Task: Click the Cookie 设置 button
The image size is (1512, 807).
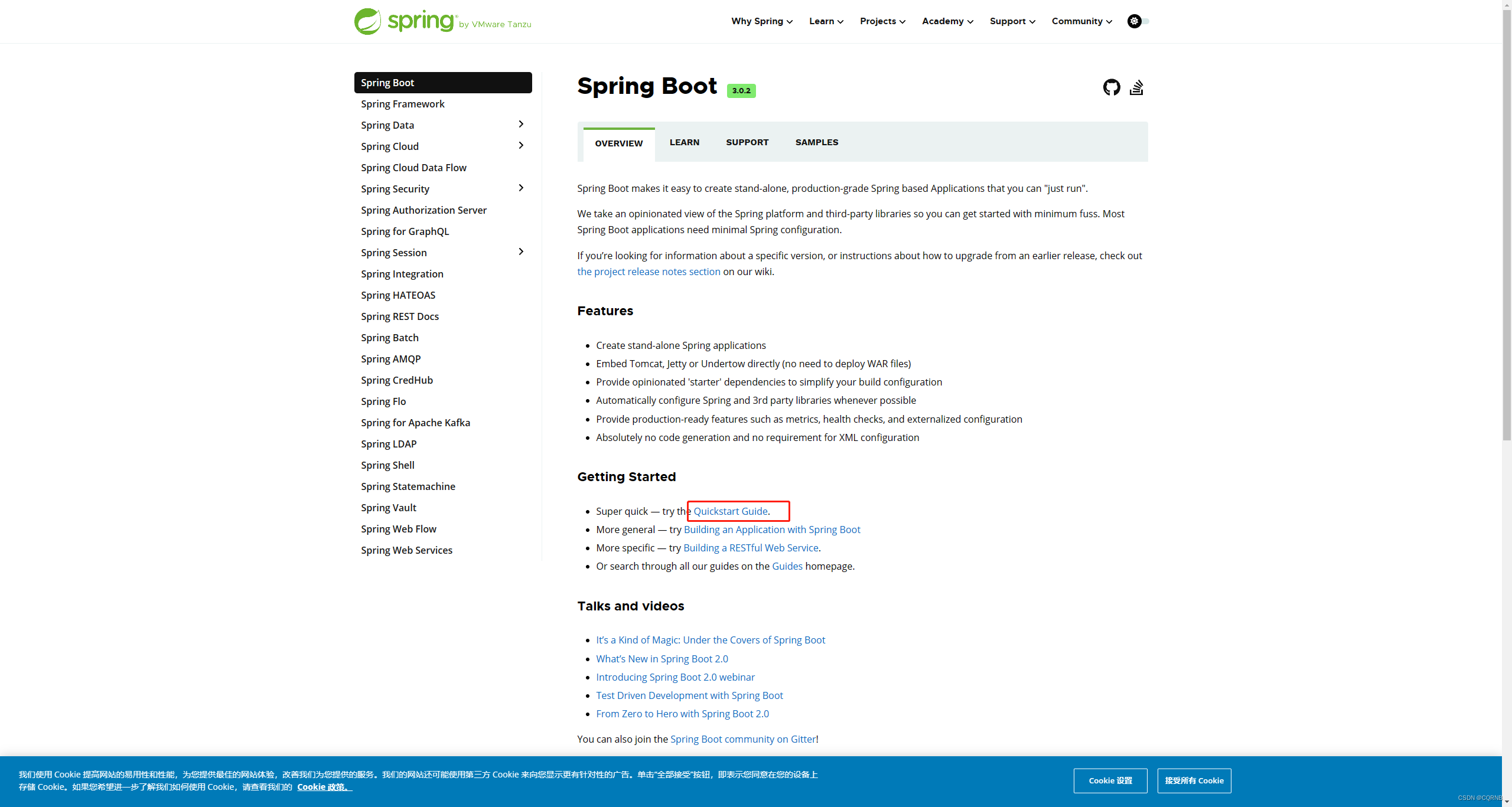Action: [x=1110, y=780]
